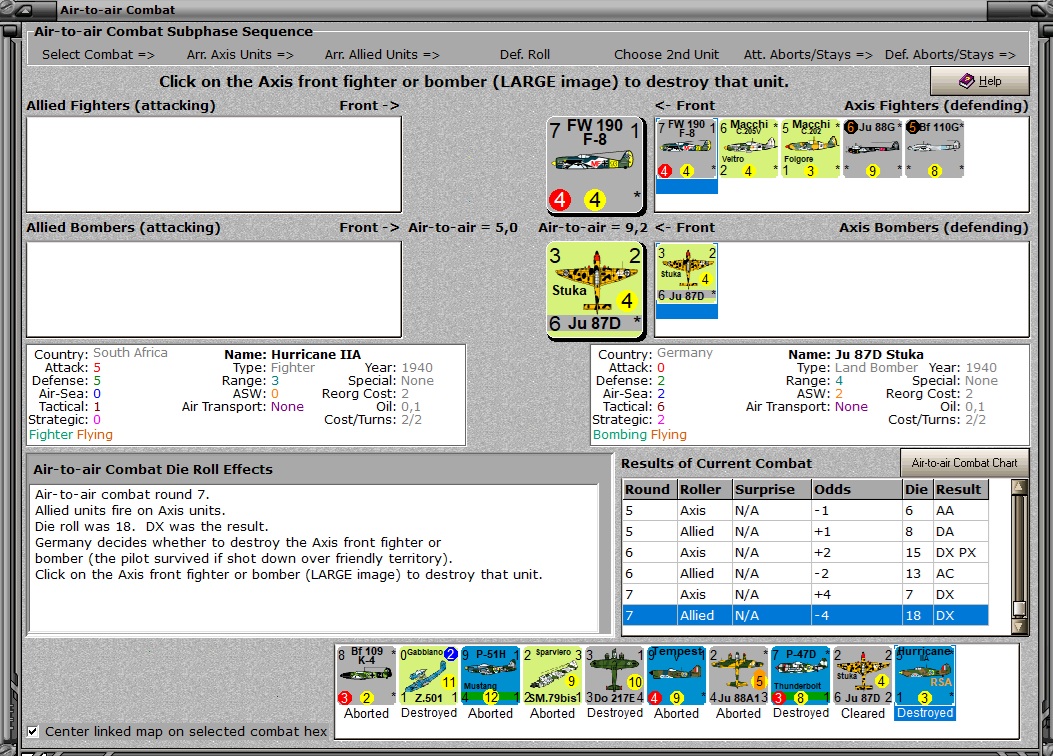Select round 6 Allied AC row
This screenshot has width=1053, height=756.
pos(806,573)
